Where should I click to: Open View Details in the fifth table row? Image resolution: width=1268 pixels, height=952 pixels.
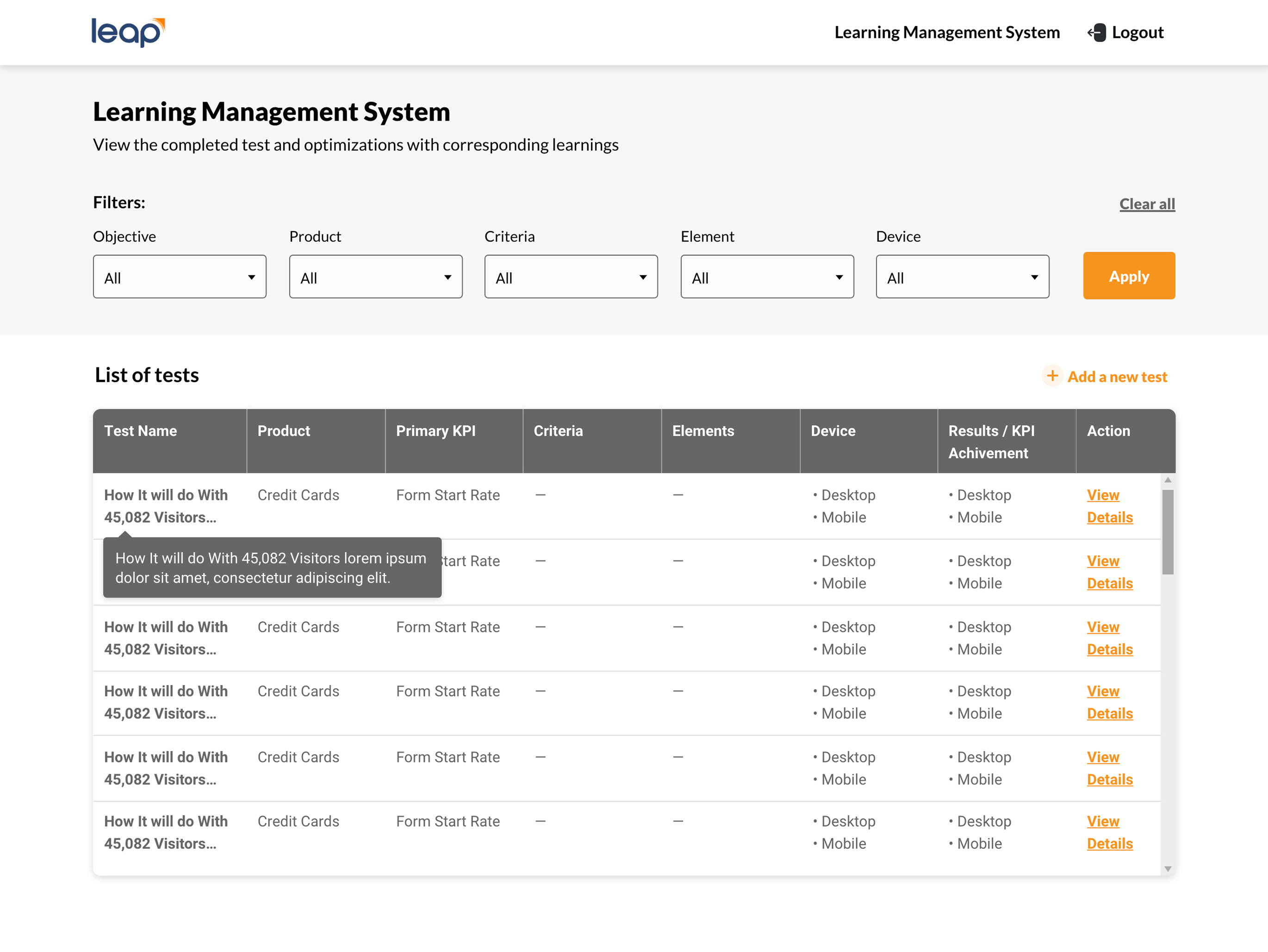(x=1110, y=768)
